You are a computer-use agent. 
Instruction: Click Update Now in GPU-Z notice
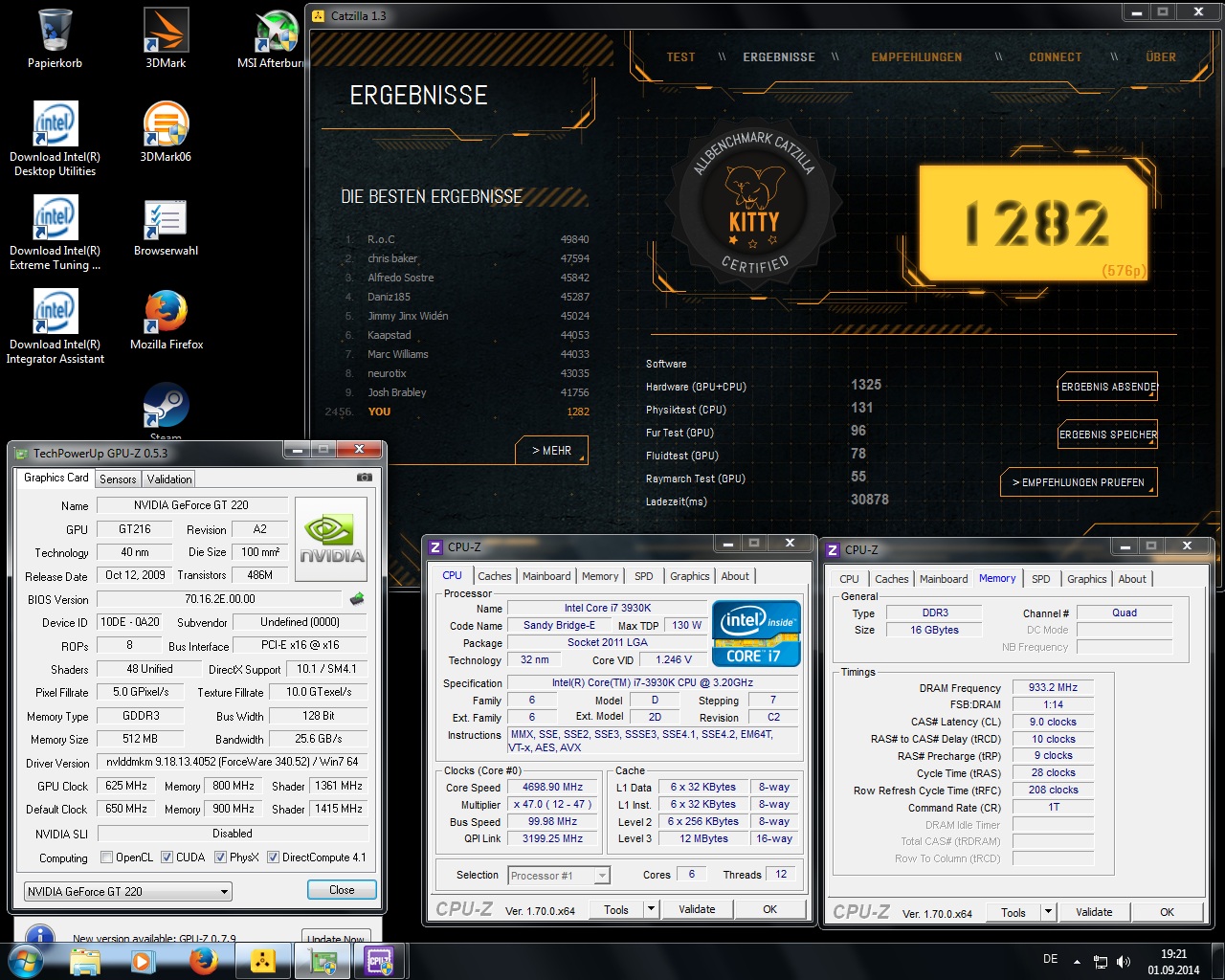337,939
